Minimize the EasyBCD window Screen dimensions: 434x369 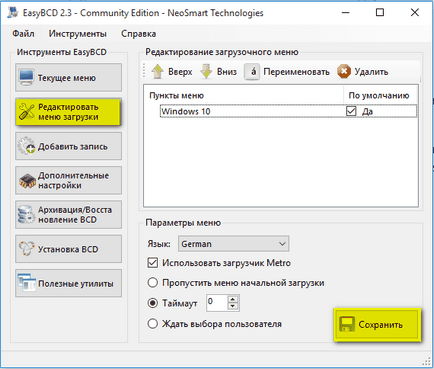pyautogui.click(x=346, y=13)
